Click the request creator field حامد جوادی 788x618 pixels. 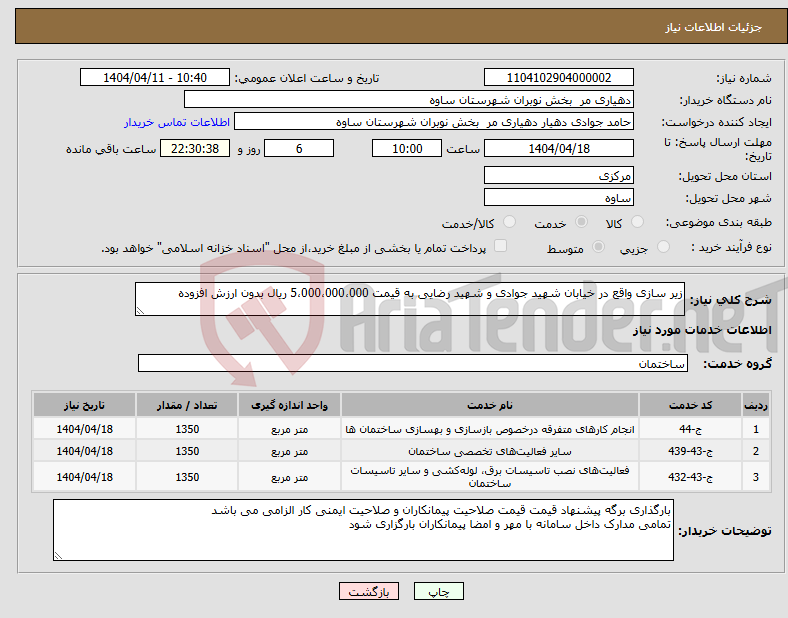(x=434, y=122)
